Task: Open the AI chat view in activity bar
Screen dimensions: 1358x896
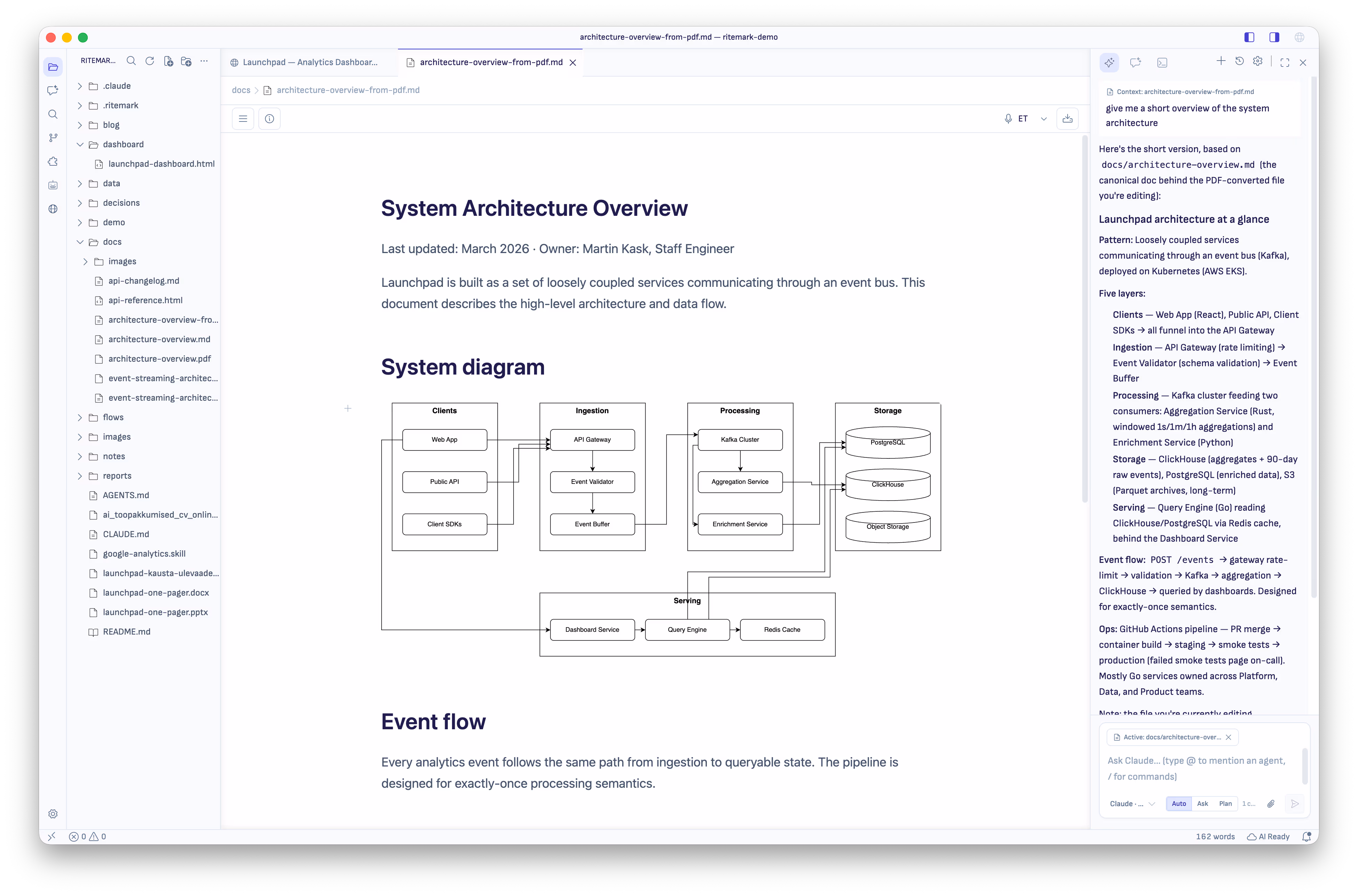Action: pos(53,90)
